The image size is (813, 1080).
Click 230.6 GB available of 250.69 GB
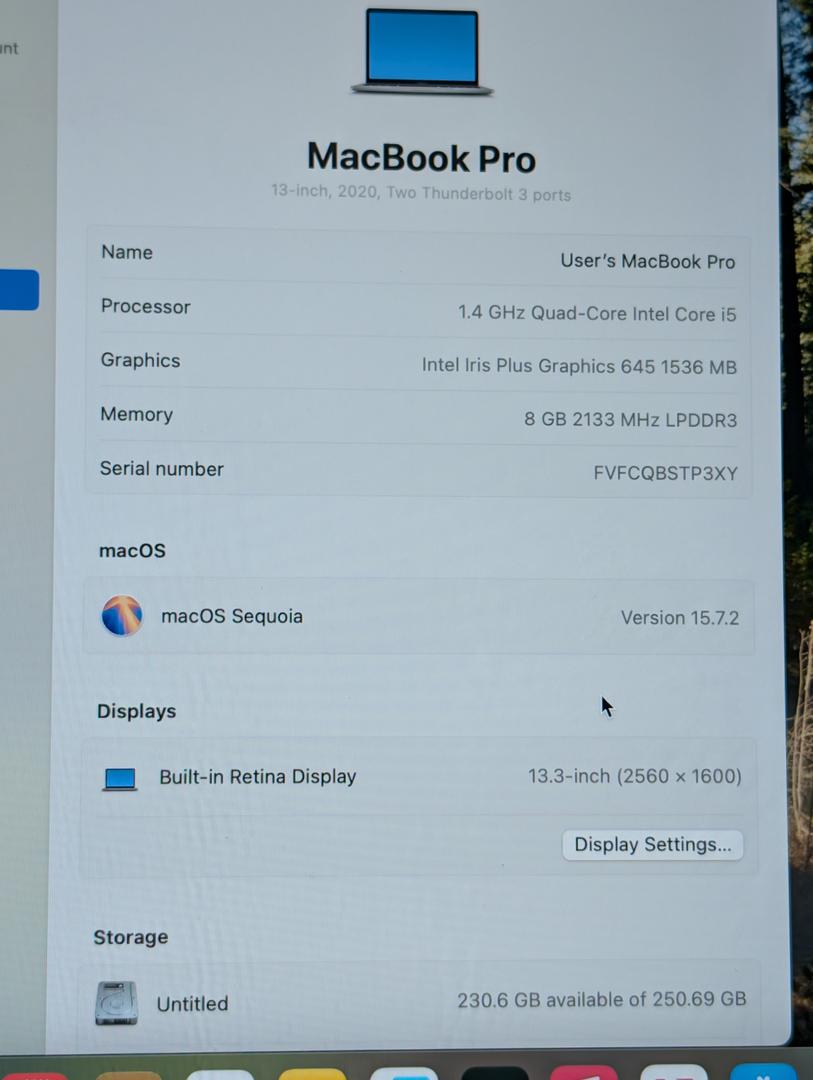(x=601, y=999)
